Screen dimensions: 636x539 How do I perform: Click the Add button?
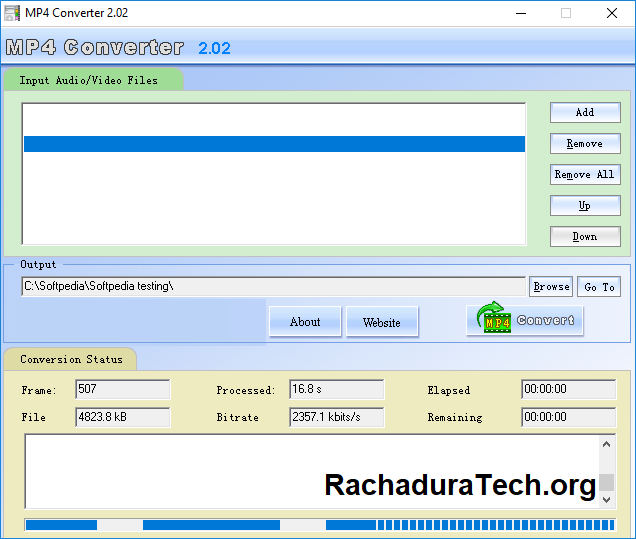coord(585,112)
